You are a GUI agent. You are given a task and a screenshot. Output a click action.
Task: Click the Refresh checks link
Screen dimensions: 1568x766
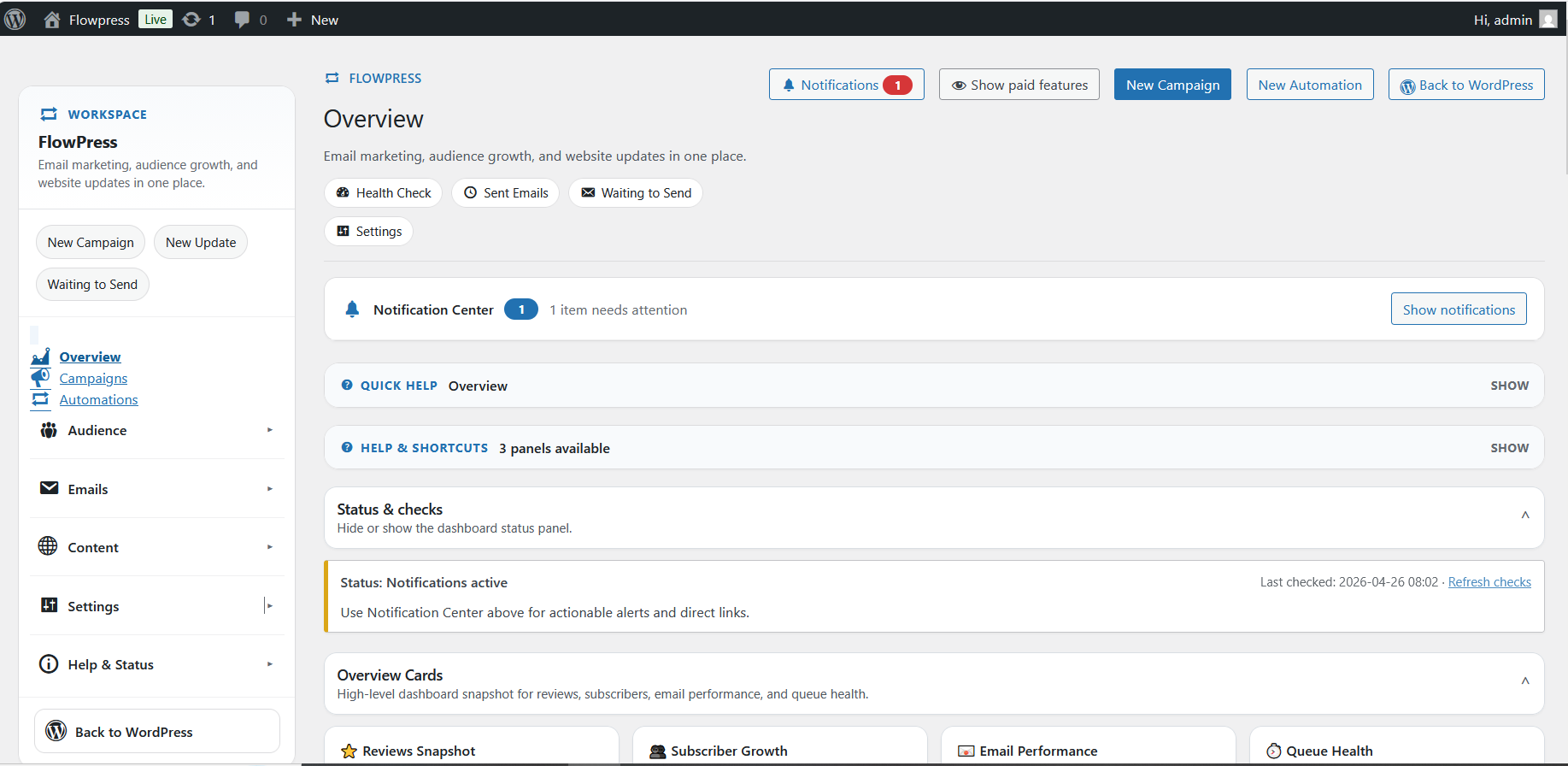[1489, 582]
